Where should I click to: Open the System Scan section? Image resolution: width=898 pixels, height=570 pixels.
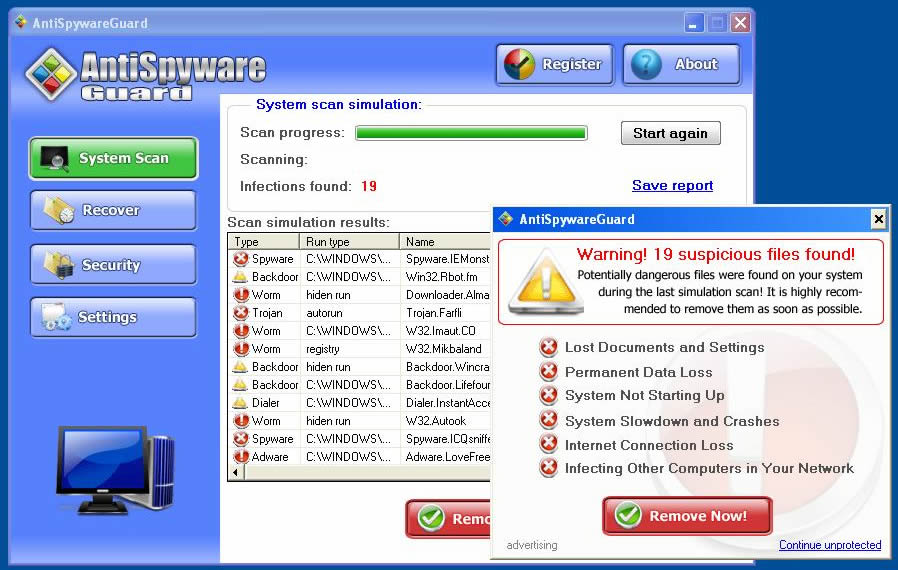pyautogui.click(x=113, y=158)
